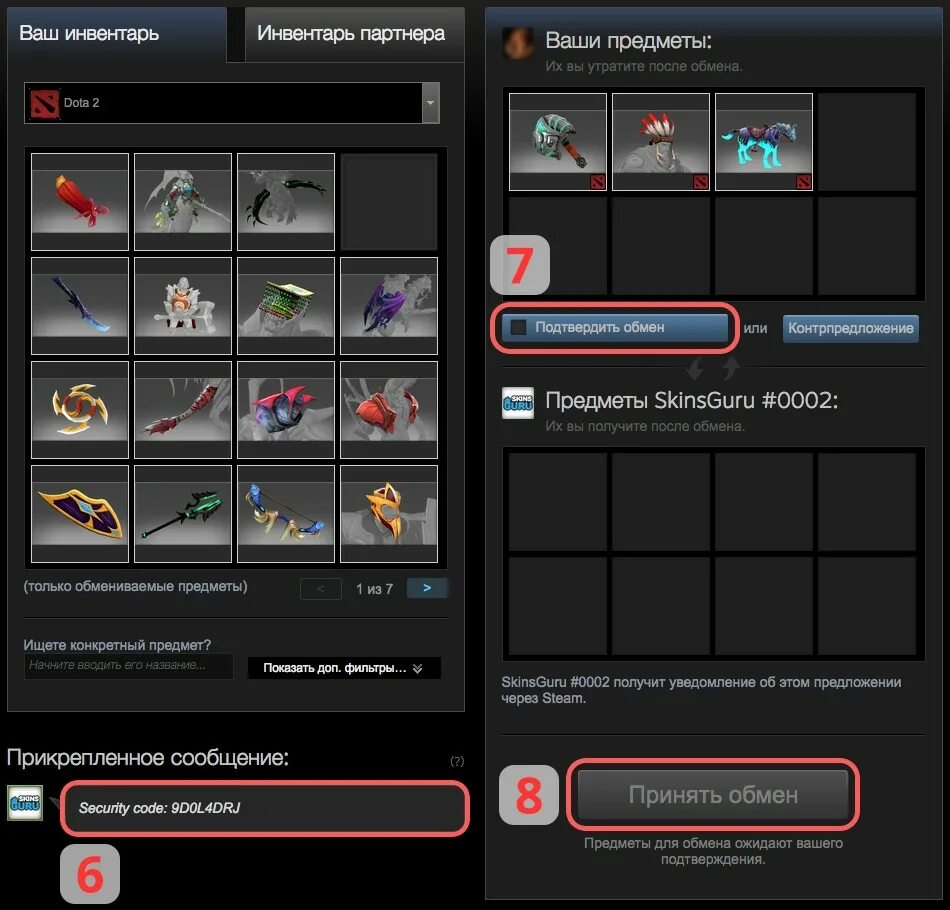The height and width of the screenshot is (910, 950).
Task: Select the golden spinning shuriken item
Action: [x=80, y=410]
